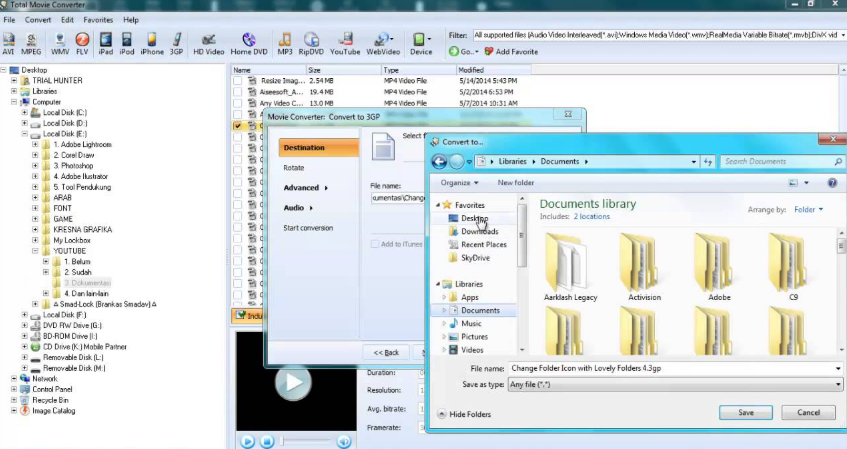Open the Help menu
The height and width of the screenshot is (449, 847).
(131, 20)
